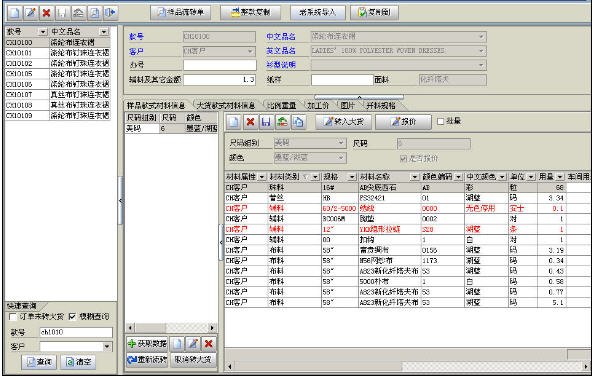The image size is (592, 377).
Task: Click the 查询 button in quick query
Action: [x=39, y=362]
